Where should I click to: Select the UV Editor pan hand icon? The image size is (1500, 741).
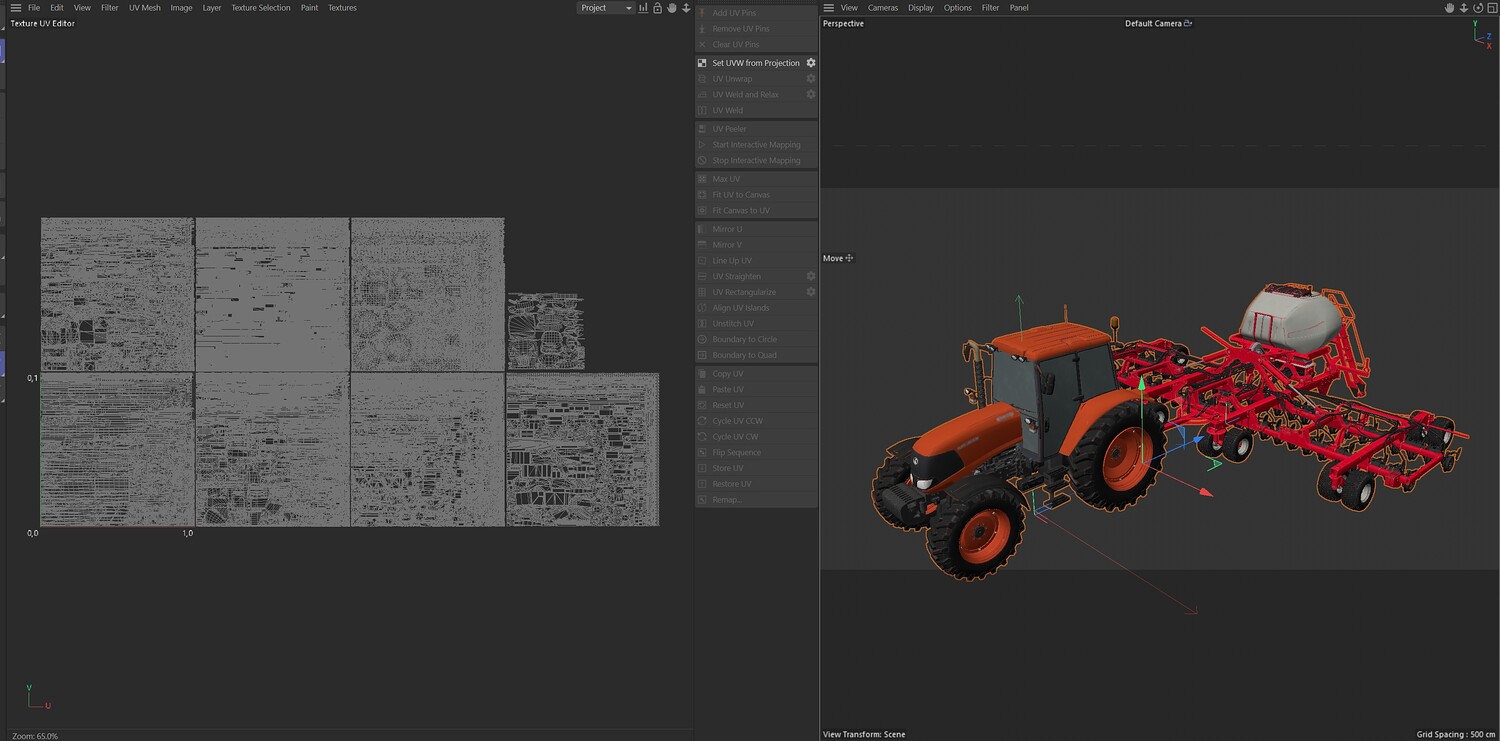(672, 8)
